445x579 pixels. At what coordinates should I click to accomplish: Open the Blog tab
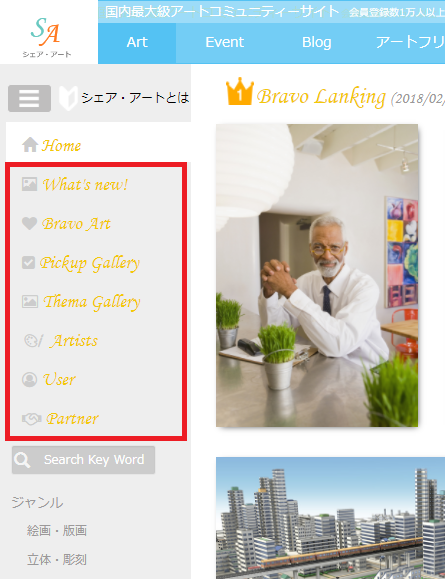click(316, 42)
